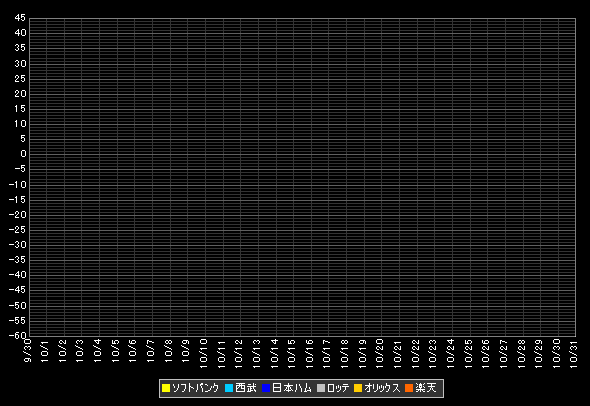The image size is (590, 406).
Task: Click the light blue 西武 legend swatch
Action: tap(229, 388)
